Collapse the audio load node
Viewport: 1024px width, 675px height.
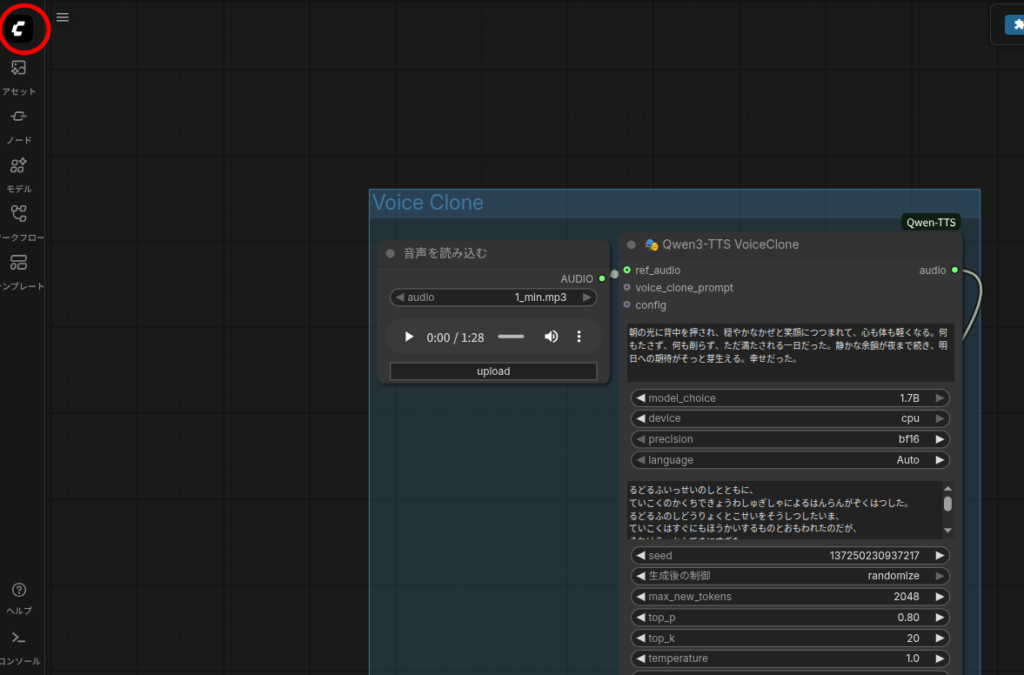[x=390, y=254]
